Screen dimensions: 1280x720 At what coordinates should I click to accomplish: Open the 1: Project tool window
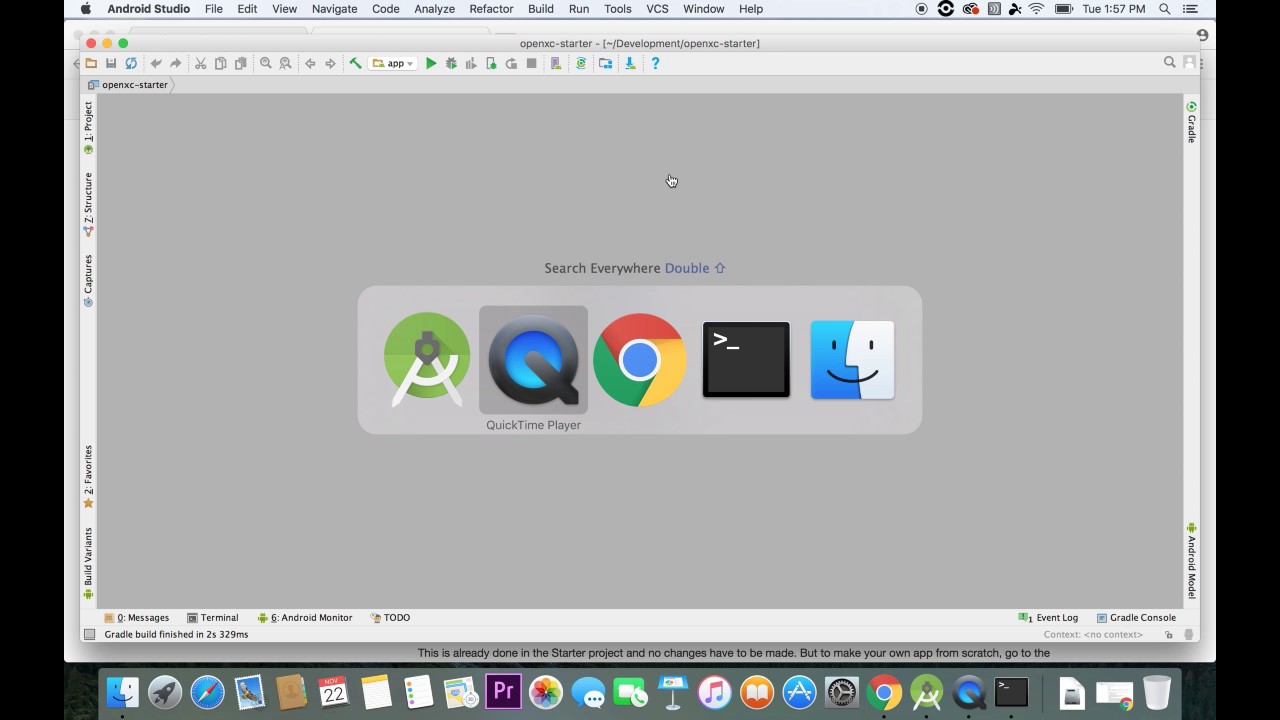[x=88, y=127]
